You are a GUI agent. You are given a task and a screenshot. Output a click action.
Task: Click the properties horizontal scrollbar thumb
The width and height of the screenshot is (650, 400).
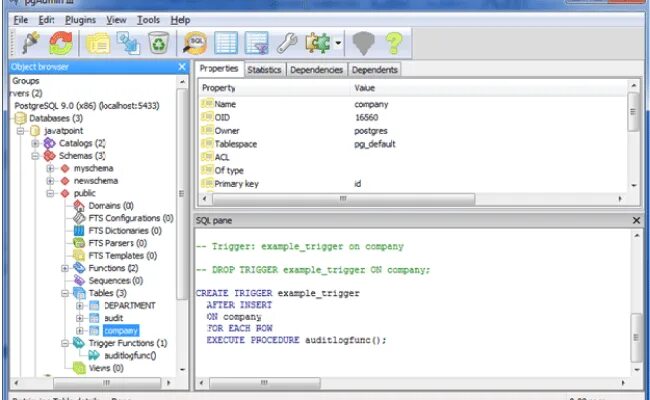[343, 199]
